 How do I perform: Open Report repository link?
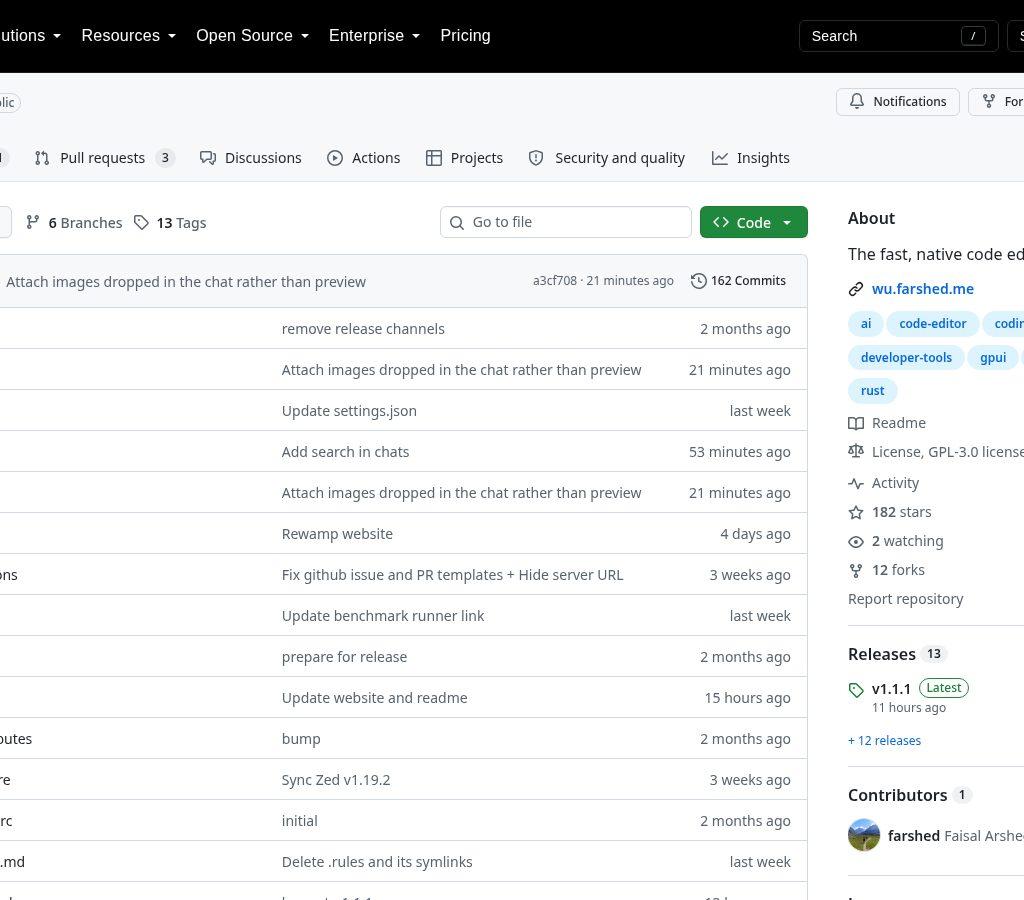[905, 599]
